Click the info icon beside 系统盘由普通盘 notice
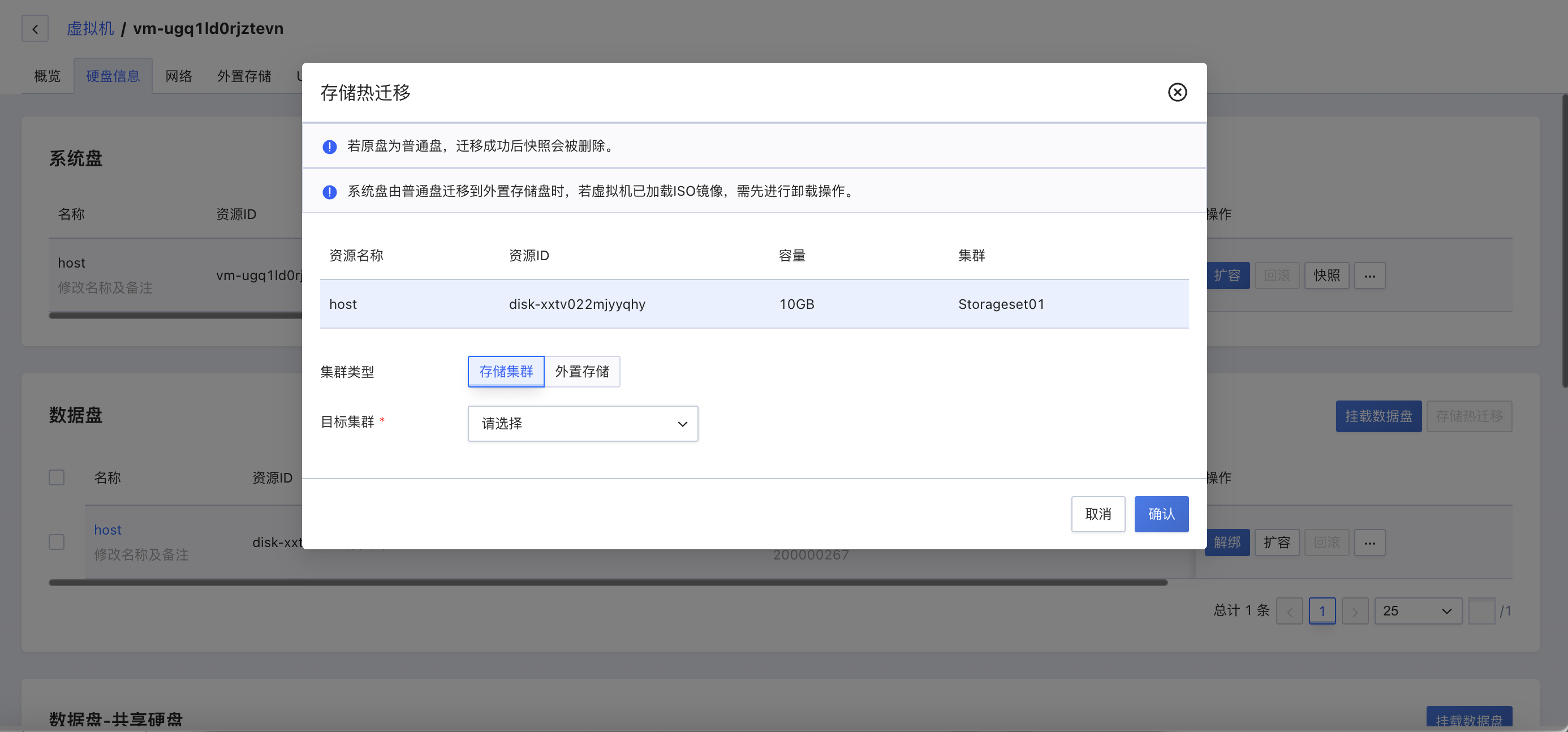 pos(329,192)
